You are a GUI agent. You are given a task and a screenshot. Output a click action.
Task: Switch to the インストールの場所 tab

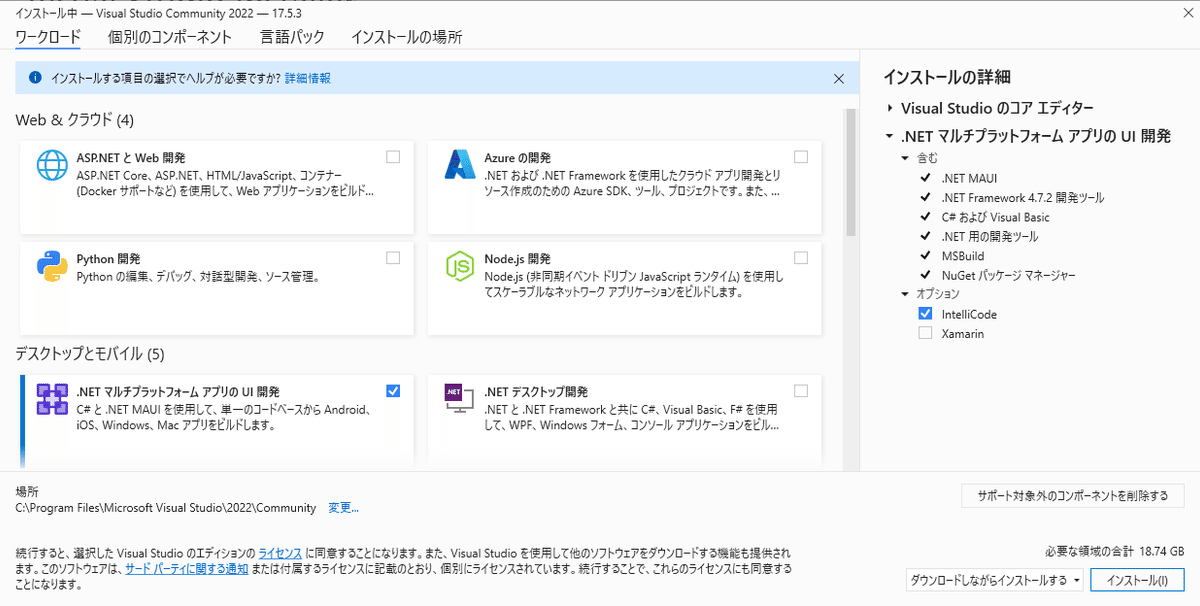pos(406,37)
